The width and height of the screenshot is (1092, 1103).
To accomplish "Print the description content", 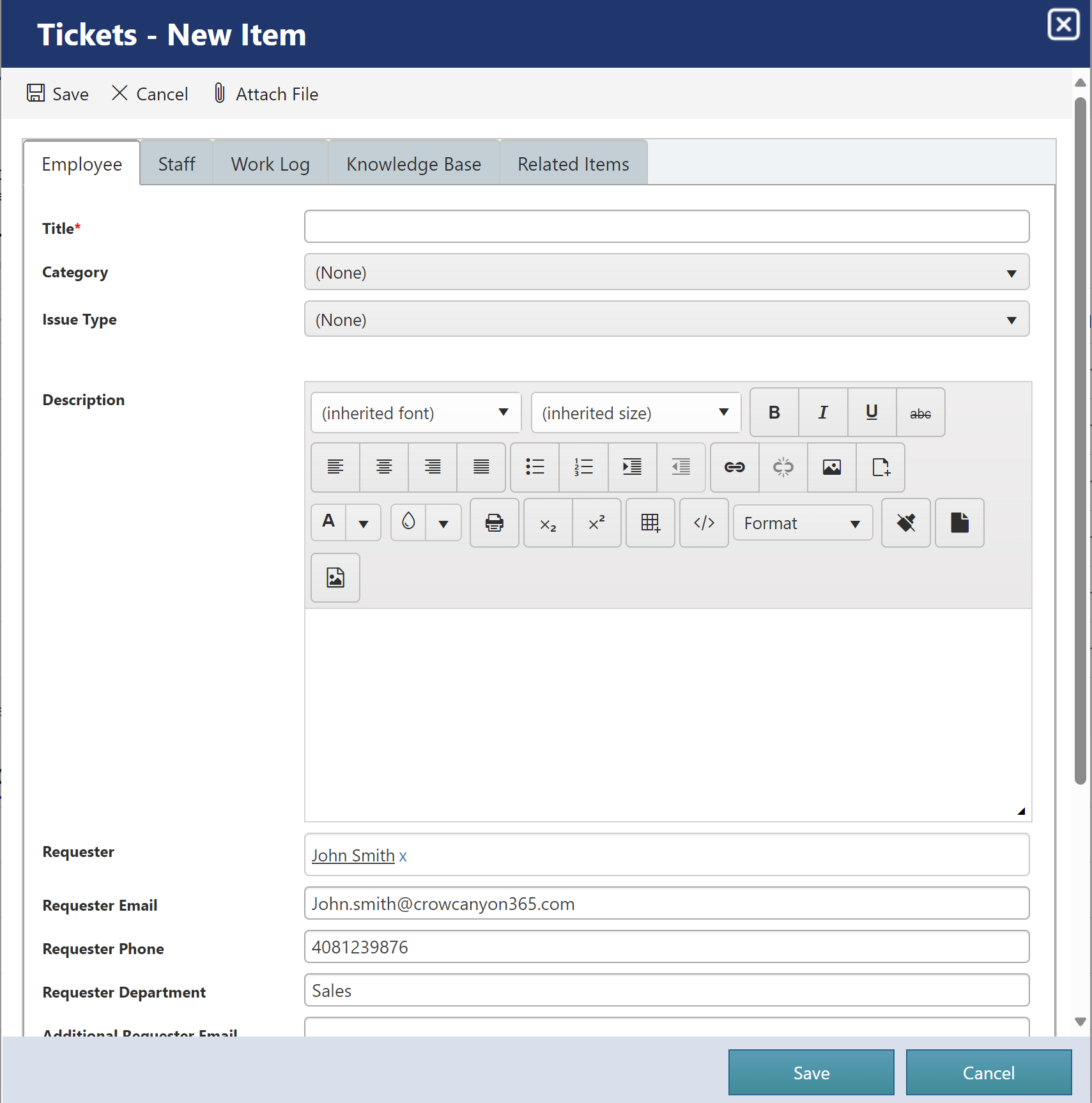I will [494, 523].
